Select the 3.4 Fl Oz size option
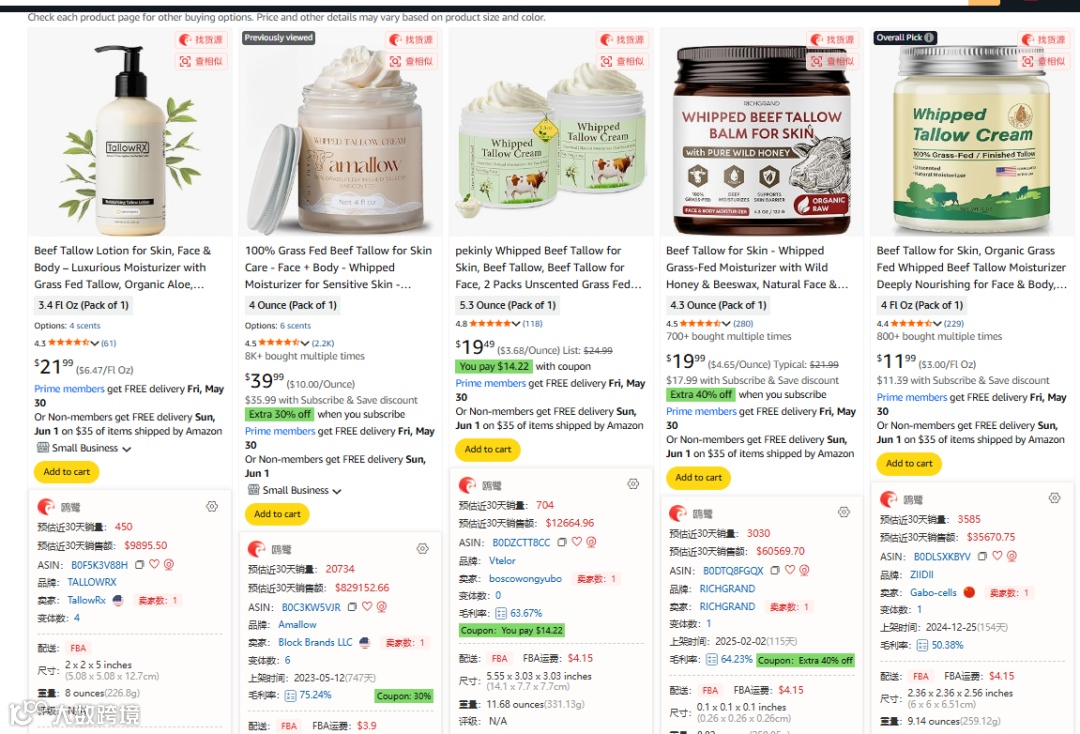Image resolution: width=1080 pixels, height=734 pixels. 83,305
